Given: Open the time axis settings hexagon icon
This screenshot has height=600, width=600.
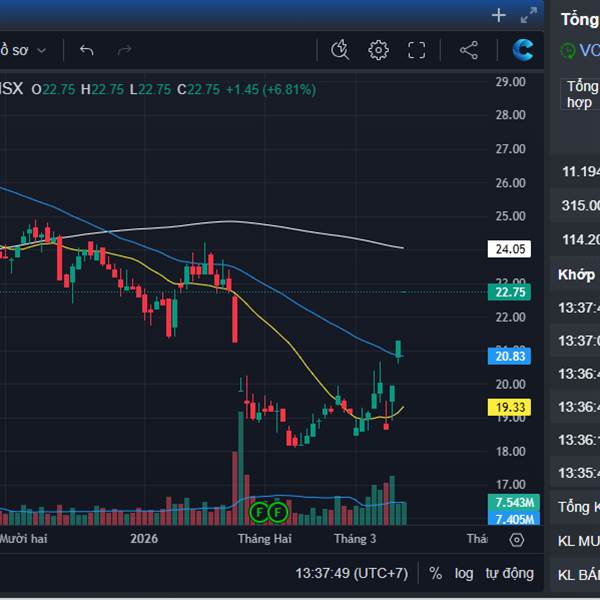Looking at the screenshot, I should coord(516,540).
